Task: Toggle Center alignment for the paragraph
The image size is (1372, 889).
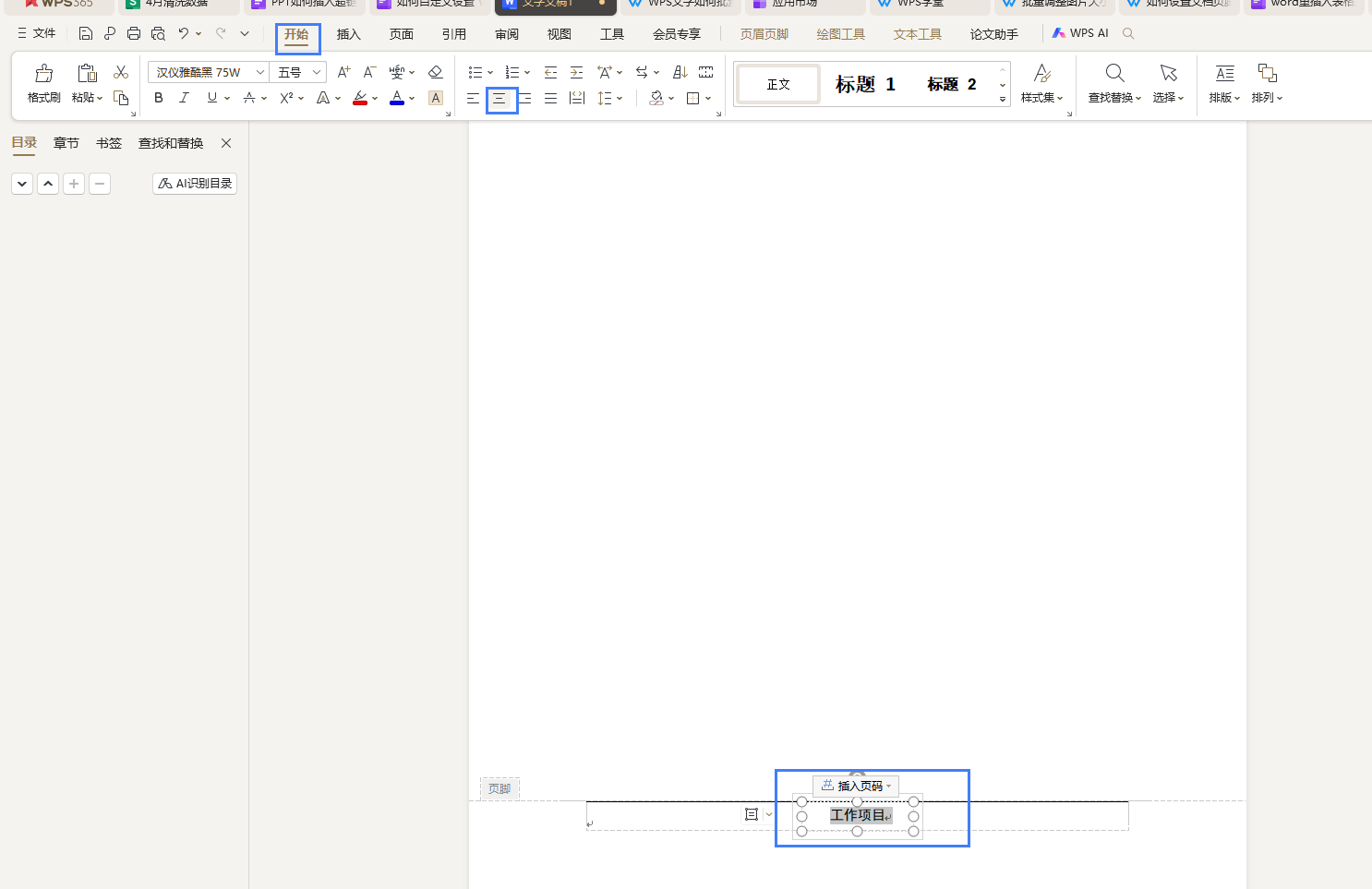Action: [499, 98]
